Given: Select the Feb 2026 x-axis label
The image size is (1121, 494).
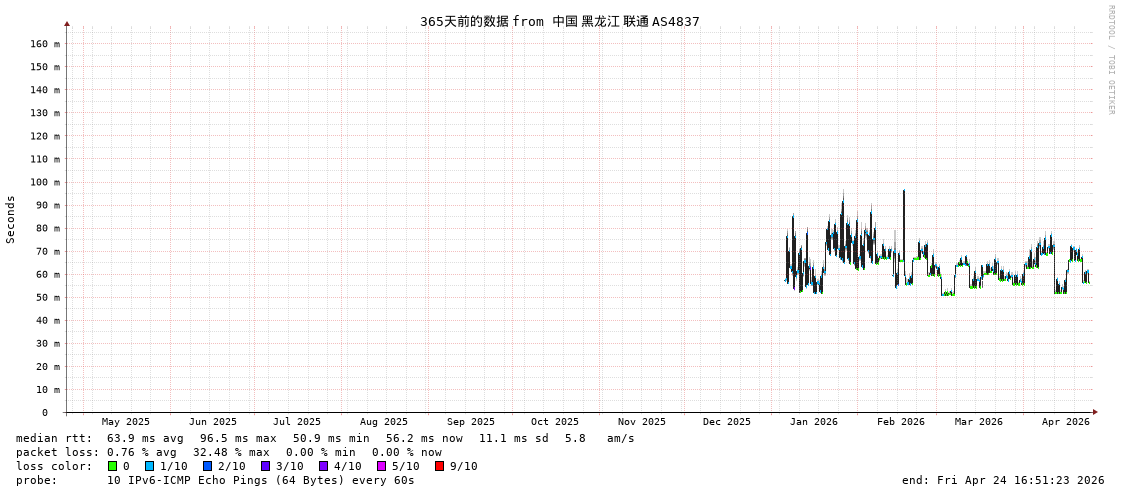Looking at the screenshot, I should pyautogui.click(x=901, y=422).
